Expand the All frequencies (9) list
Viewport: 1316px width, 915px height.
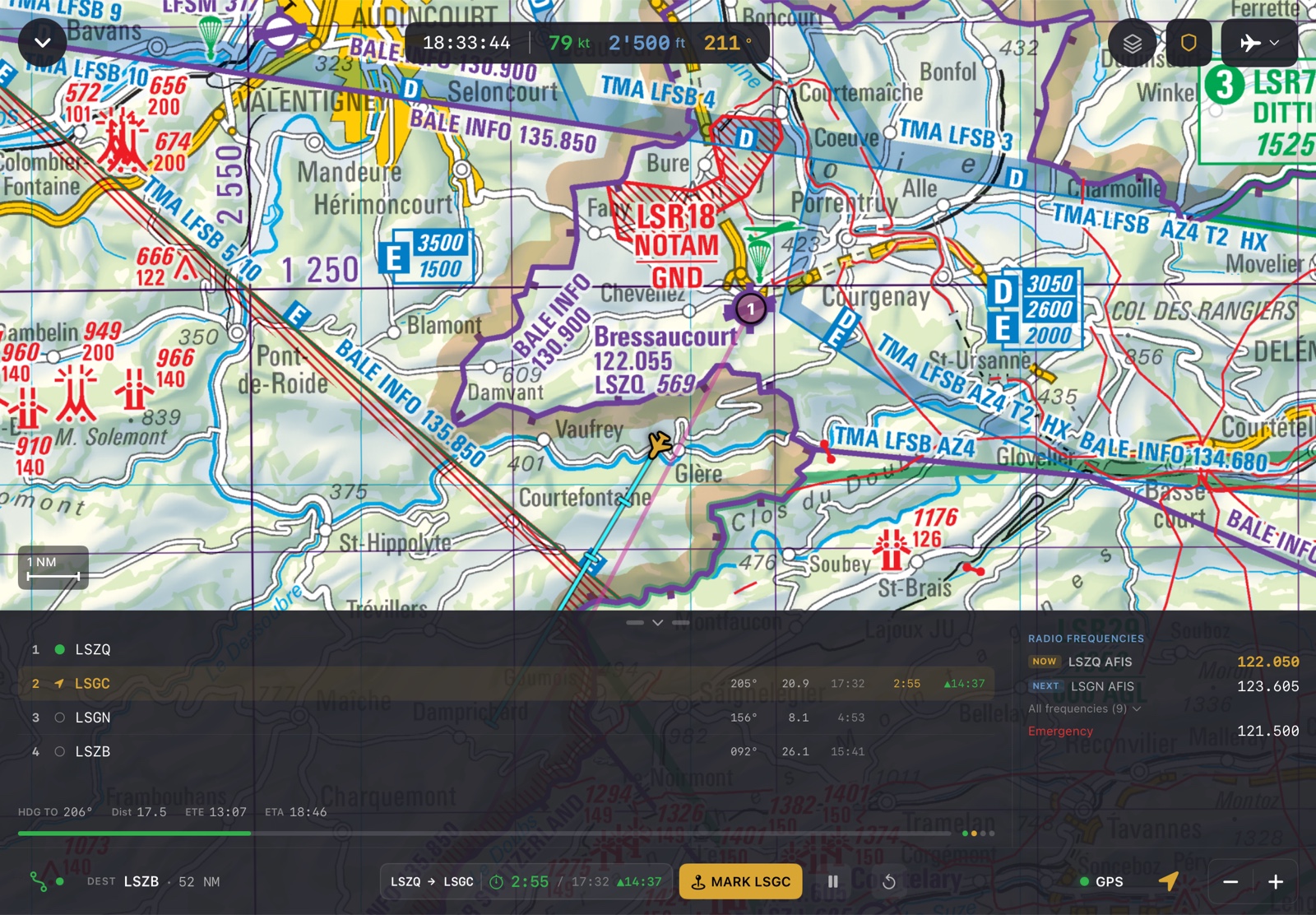[x=1084, y=708]
